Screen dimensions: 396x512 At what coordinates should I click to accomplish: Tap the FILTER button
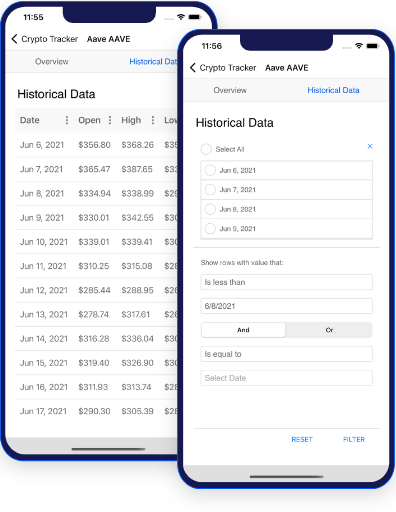354,439
